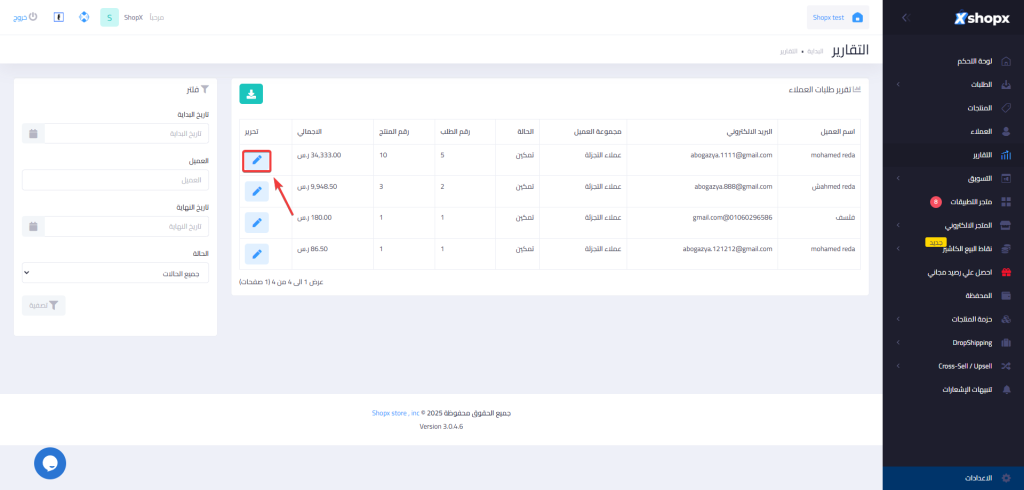Expand the DropShipping sidebar submenu
The image size is (1024, 490).
898,343
